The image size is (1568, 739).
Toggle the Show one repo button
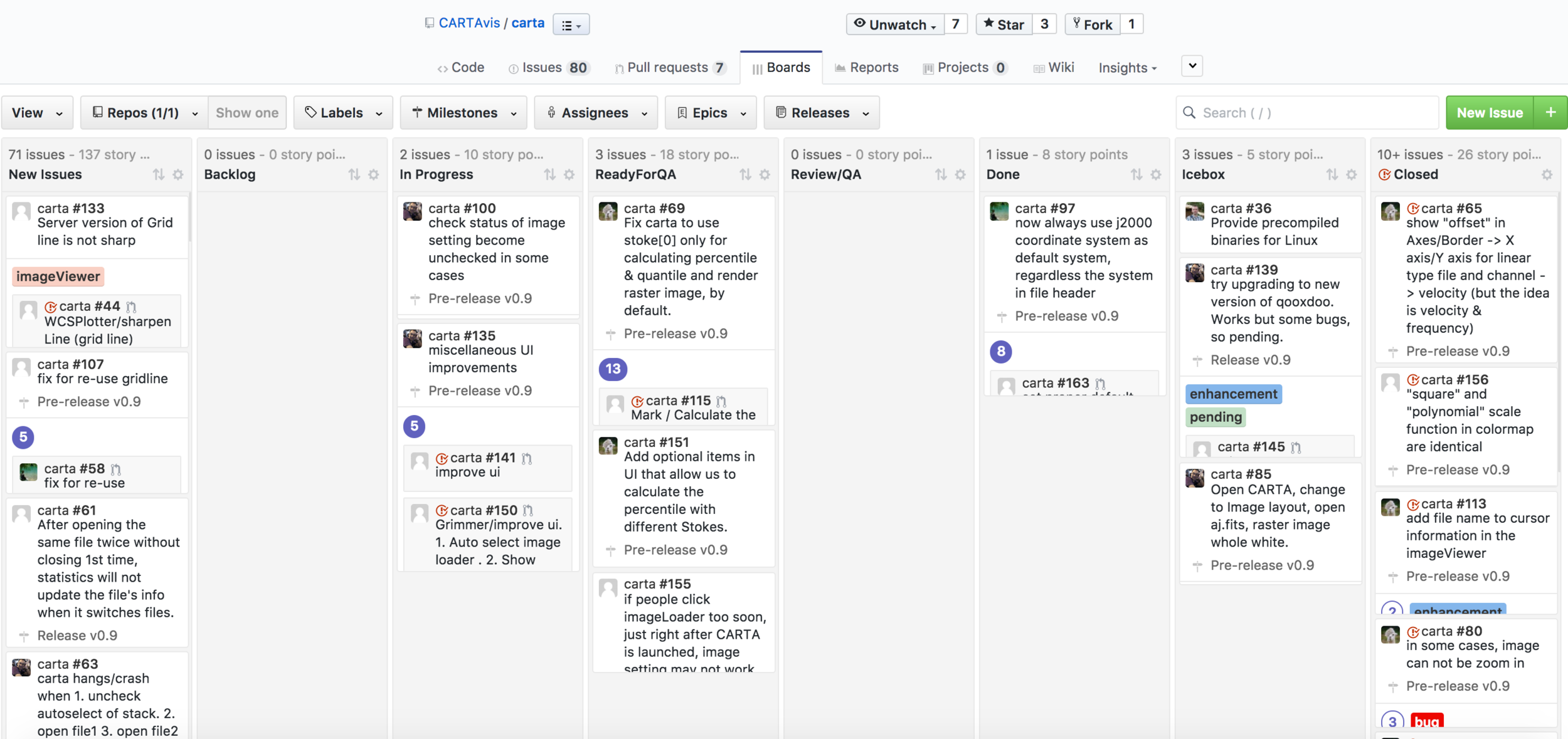(x=247, y=113)
